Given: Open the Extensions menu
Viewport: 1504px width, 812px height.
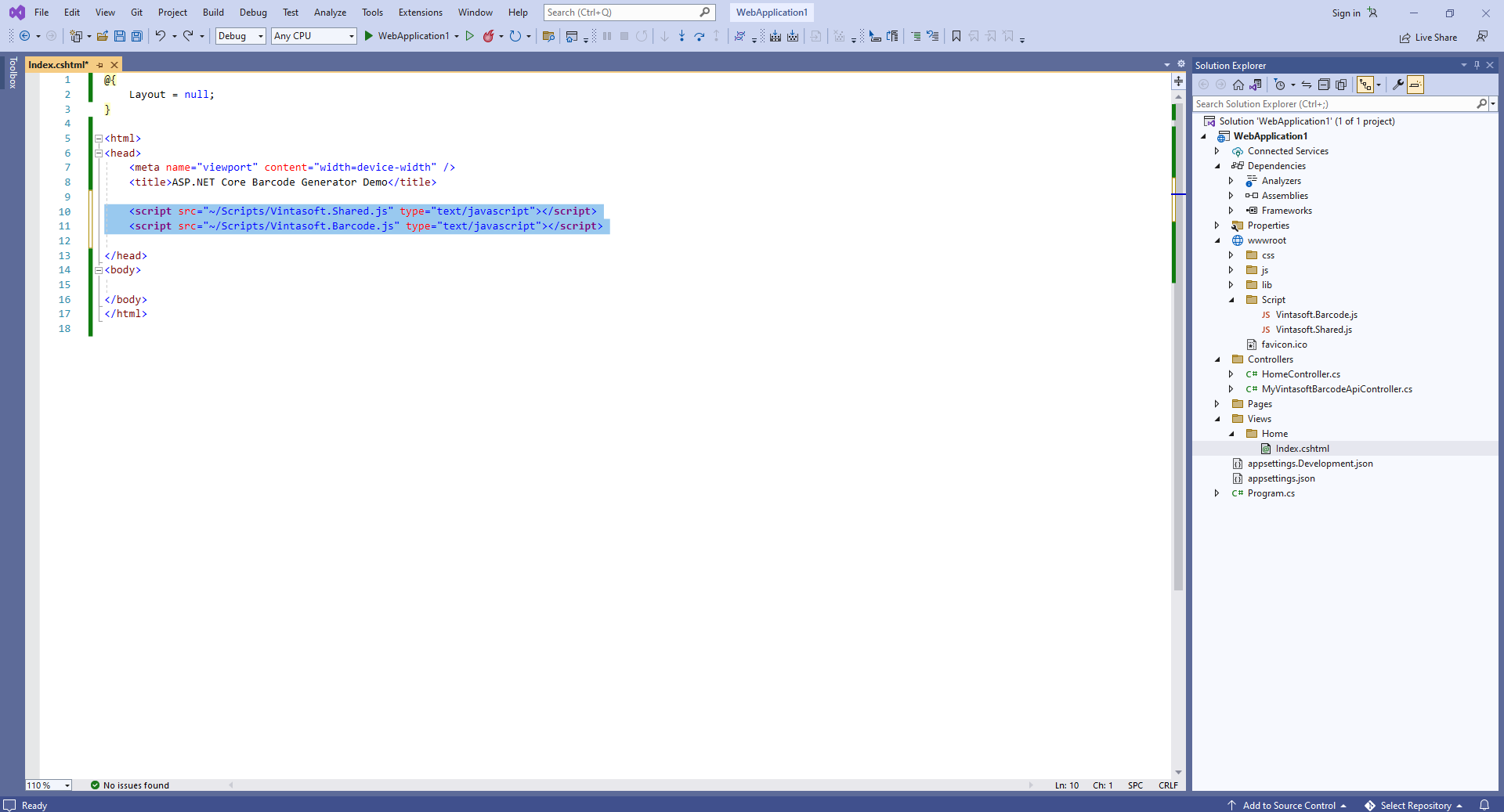Looking at the screenshot, I should [x=420, y=13].
